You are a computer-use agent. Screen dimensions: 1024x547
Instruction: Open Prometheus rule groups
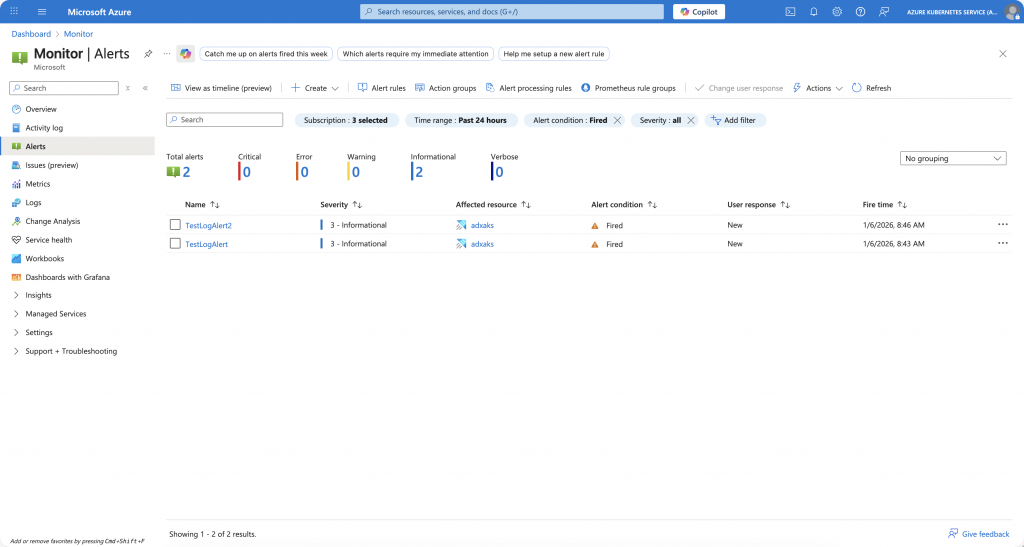[x=628, y=88]
